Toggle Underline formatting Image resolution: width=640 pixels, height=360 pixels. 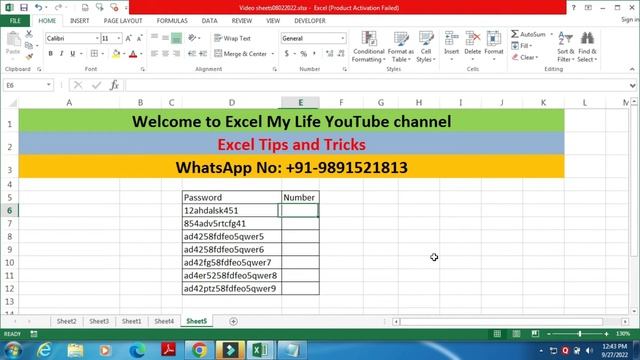click(73, 53)
